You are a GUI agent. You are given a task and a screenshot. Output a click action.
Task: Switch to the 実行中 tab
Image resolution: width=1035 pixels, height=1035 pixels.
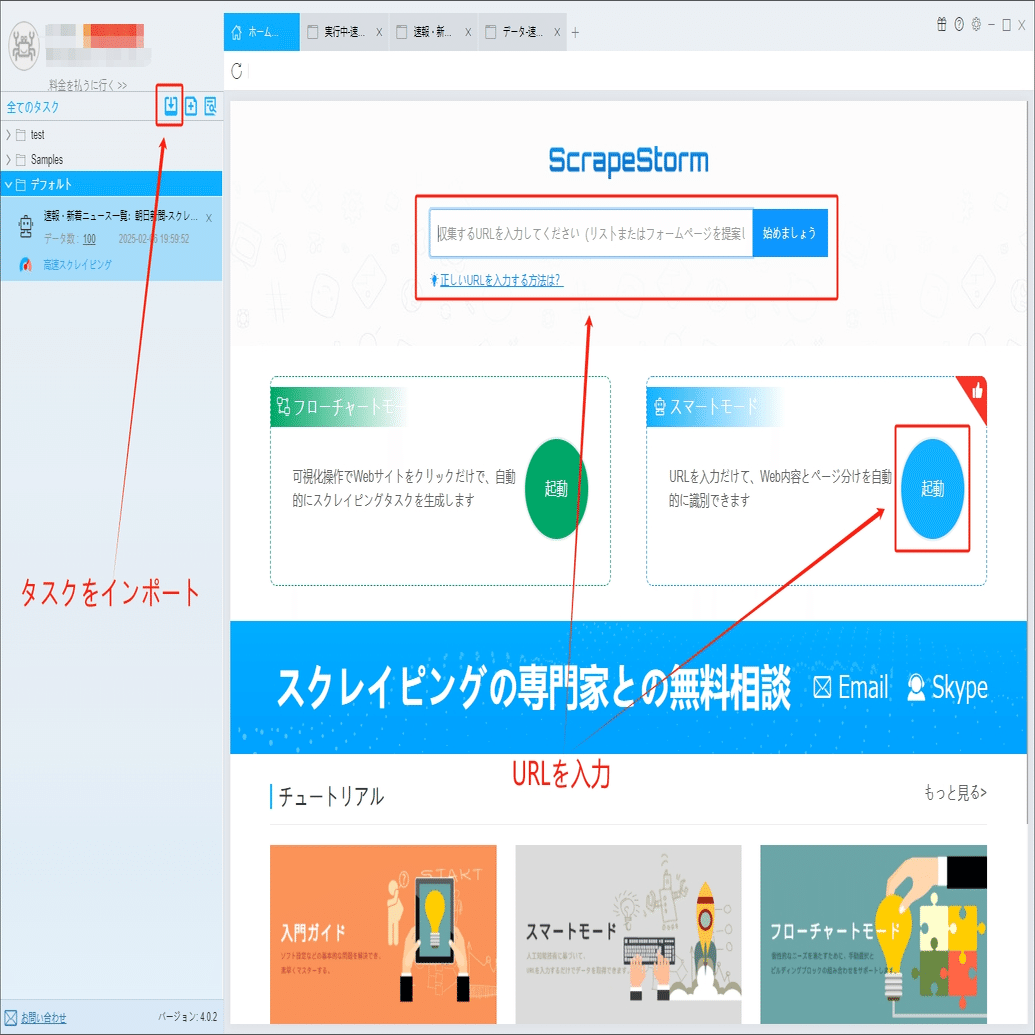tap(344, 32)
